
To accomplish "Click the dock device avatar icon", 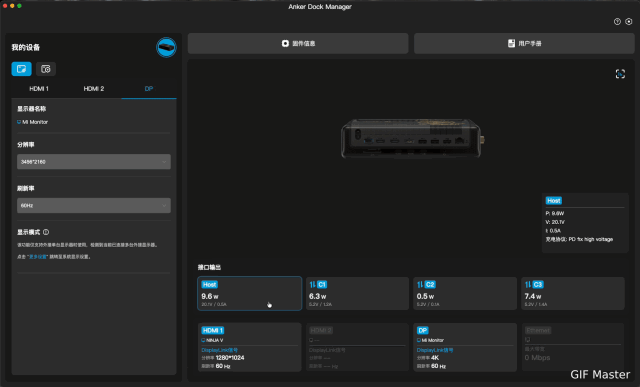I will click(166, 47).
